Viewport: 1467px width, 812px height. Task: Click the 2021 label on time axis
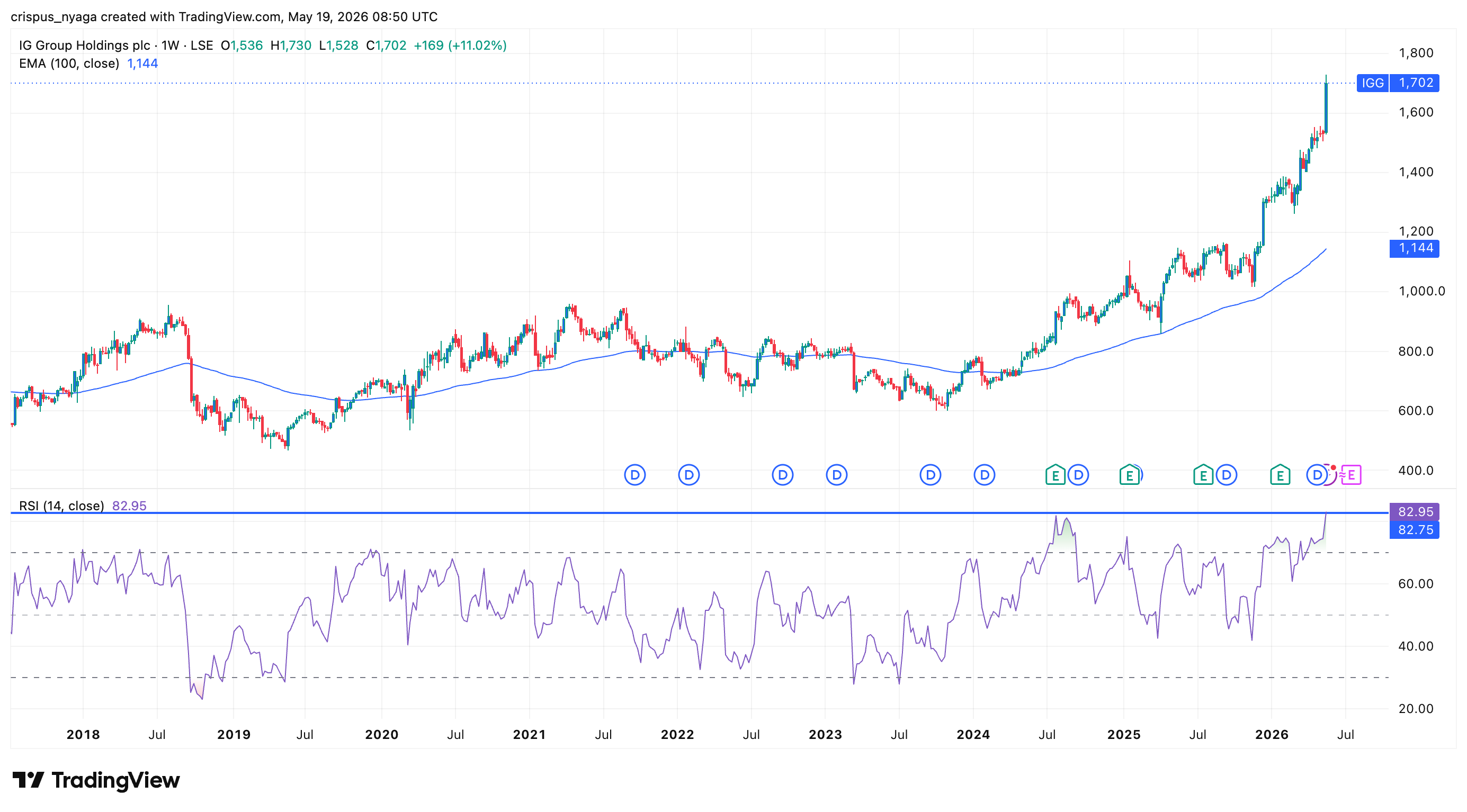tap(529, 735)
